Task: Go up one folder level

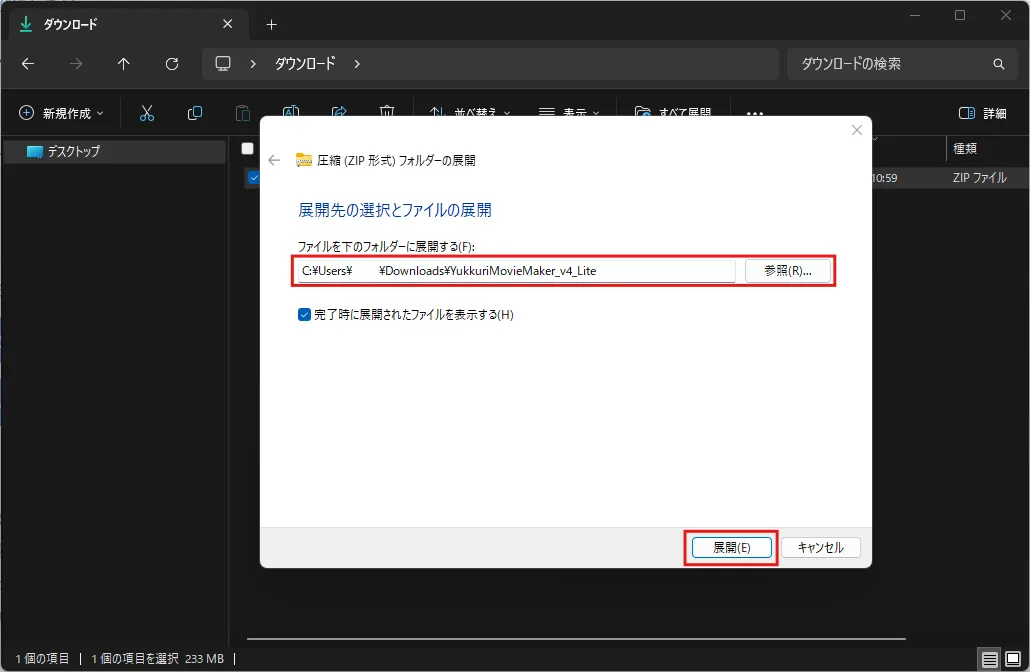Action: pos(123,64)
